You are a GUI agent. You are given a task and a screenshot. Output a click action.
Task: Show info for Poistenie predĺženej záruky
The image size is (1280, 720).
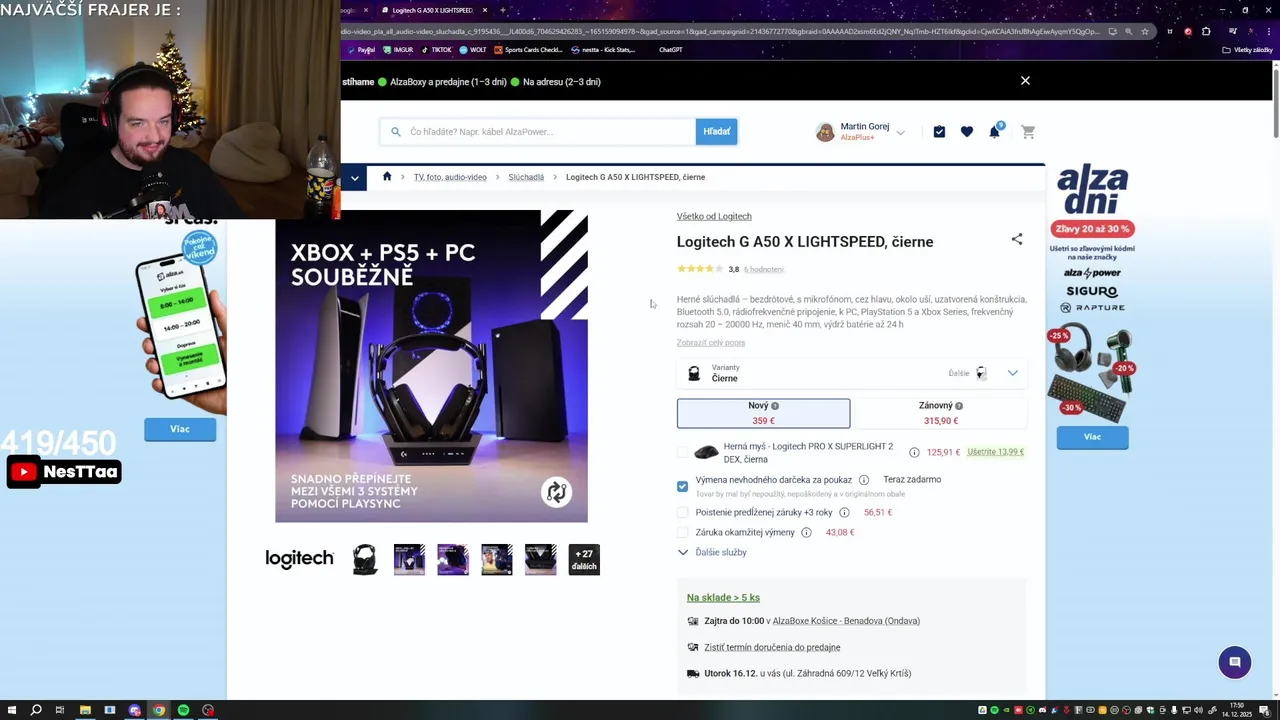844,512
